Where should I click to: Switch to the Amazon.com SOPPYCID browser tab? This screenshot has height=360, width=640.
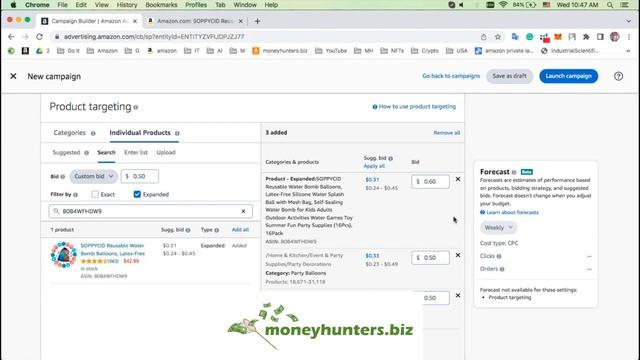[195, 21]
